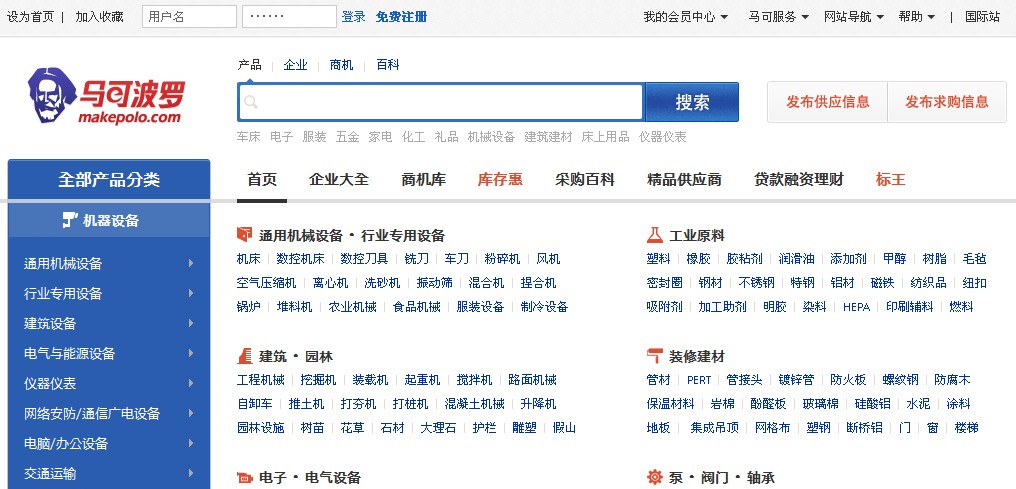Open the 数控机床 category link

[301, 259]
